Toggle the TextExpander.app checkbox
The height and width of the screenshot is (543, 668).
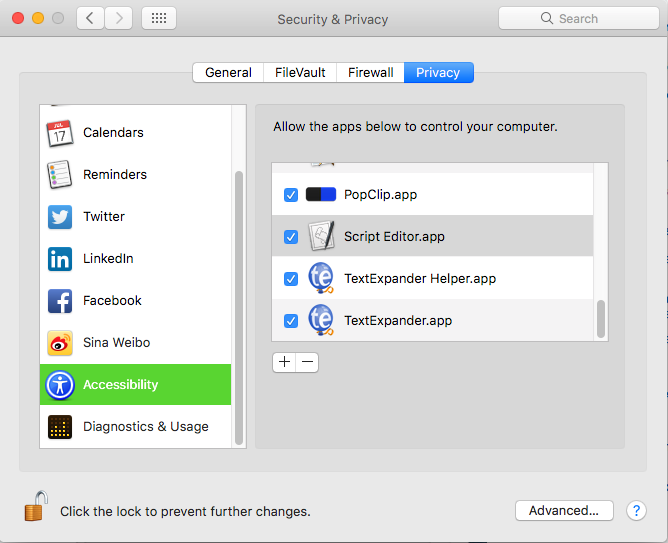click(x=291, y=321)
